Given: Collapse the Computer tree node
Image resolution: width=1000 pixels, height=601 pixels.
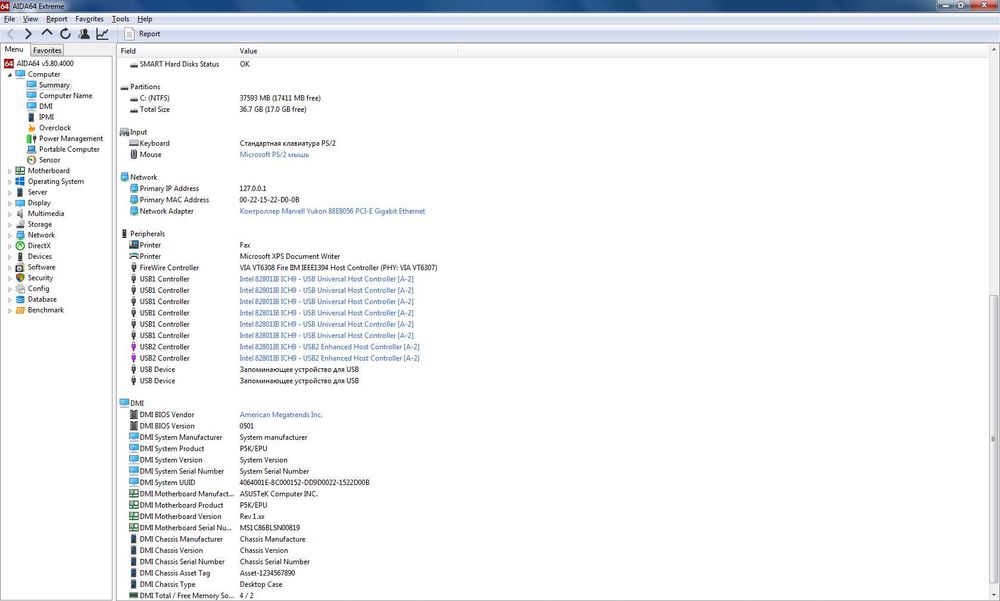Looking at the screenshot, I should 10,75.
